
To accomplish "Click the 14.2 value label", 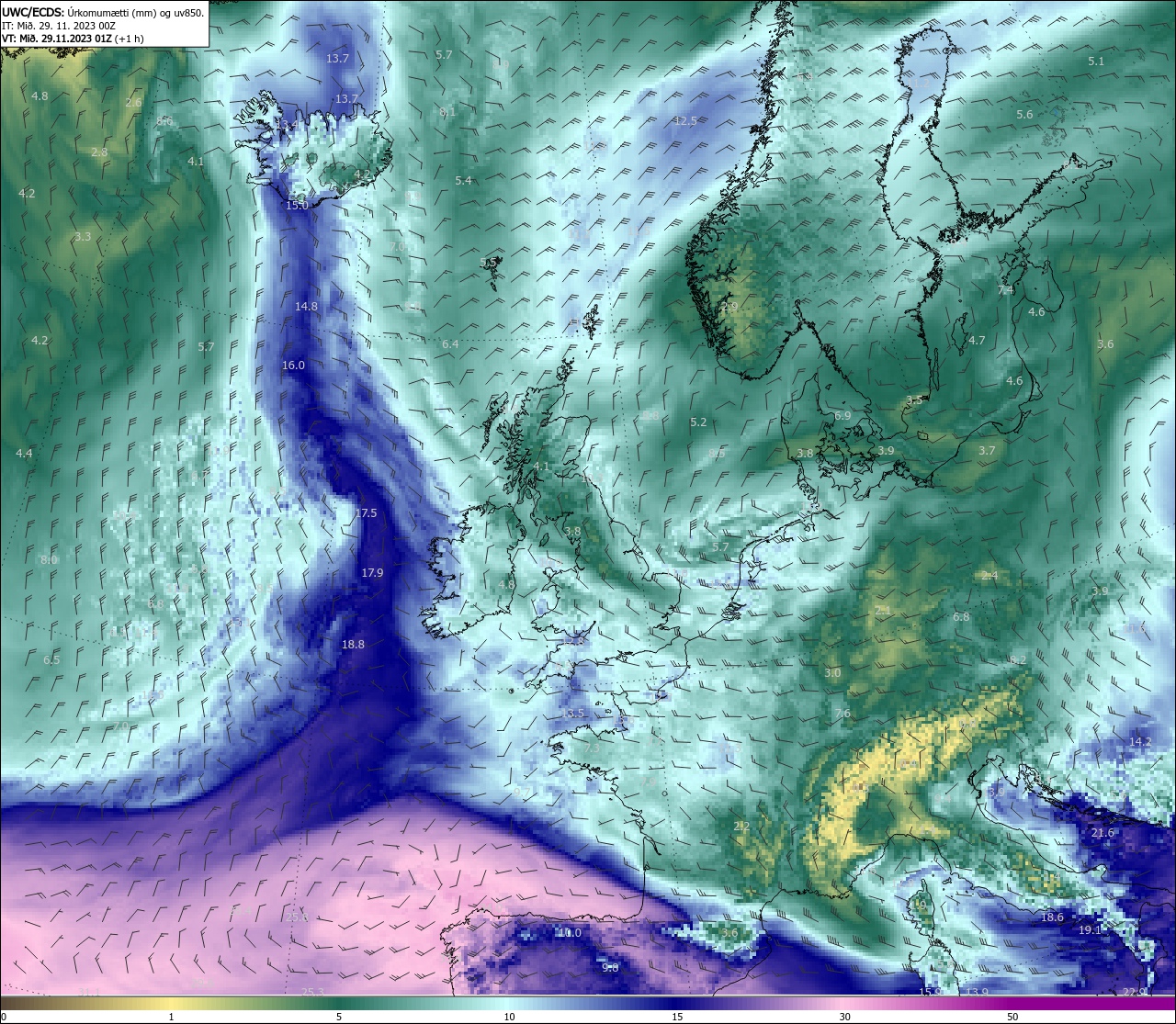I will pos(1140,742).
